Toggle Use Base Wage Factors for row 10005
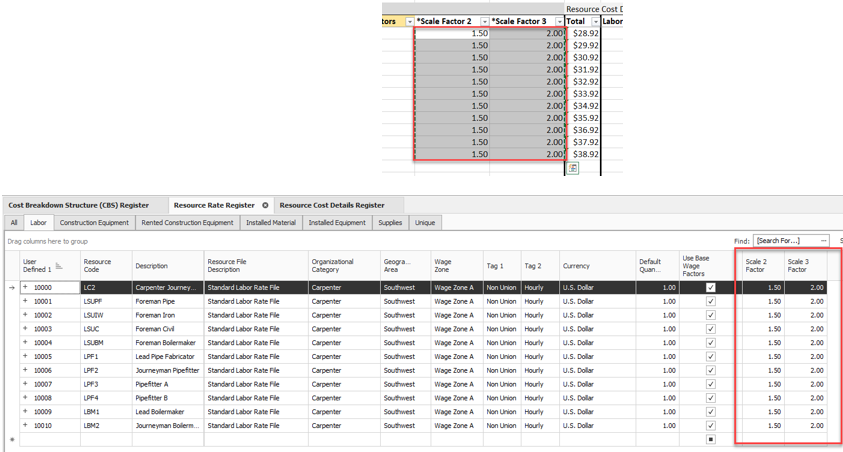 (710, 356)
